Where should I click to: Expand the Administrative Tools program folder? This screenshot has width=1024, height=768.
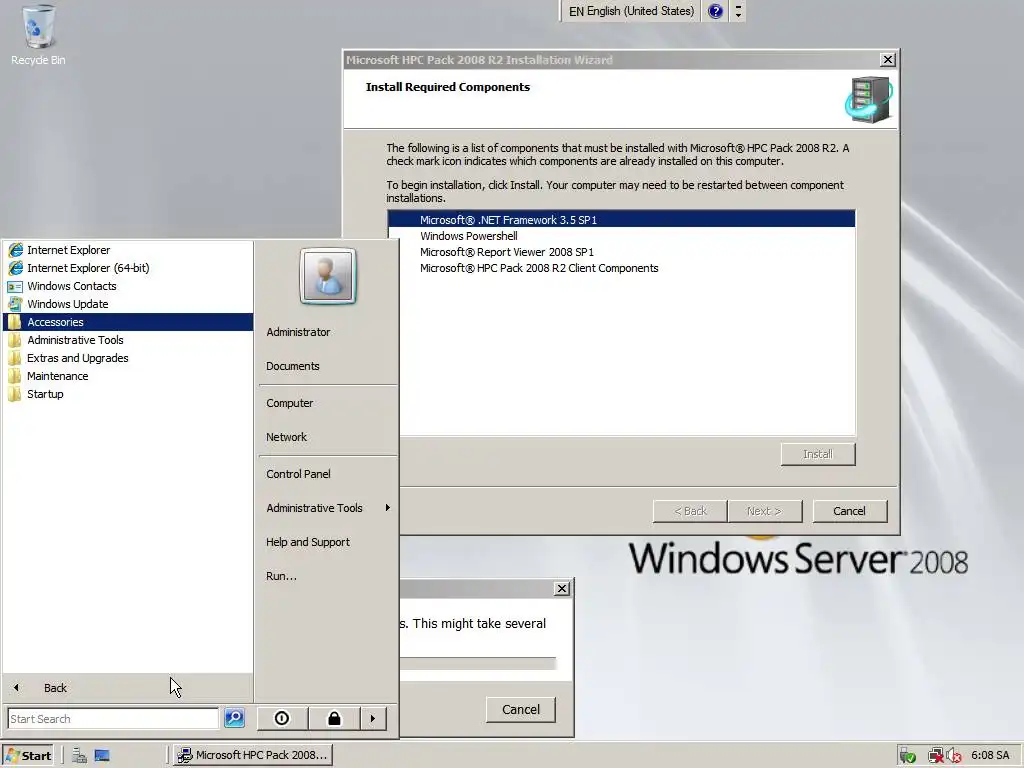[128, 340]
